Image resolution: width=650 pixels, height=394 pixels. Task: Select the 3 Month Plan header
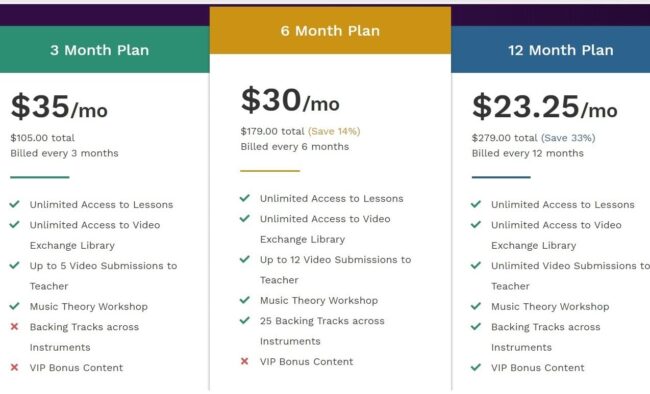tap(104, 50)
